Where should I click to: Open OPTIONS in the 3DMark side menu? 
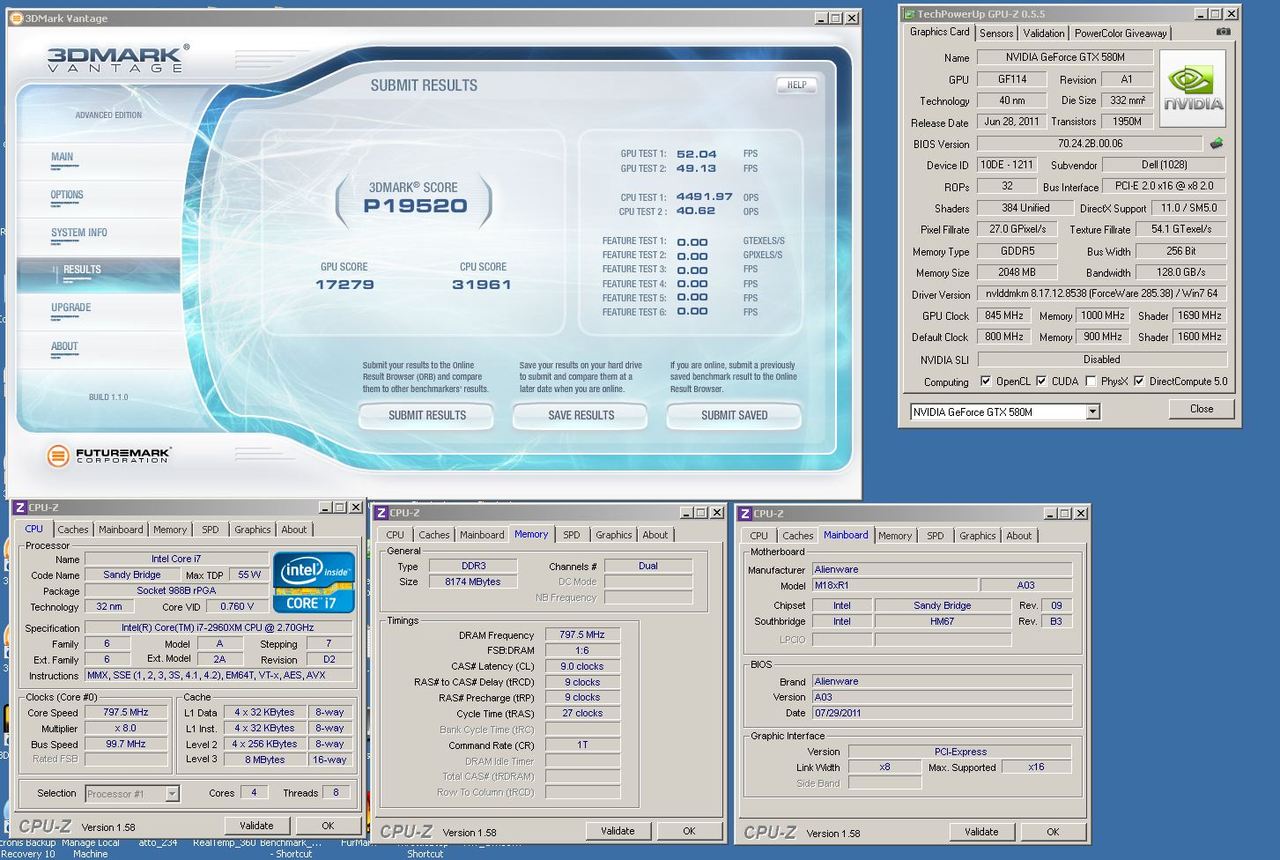click(67, 195)
